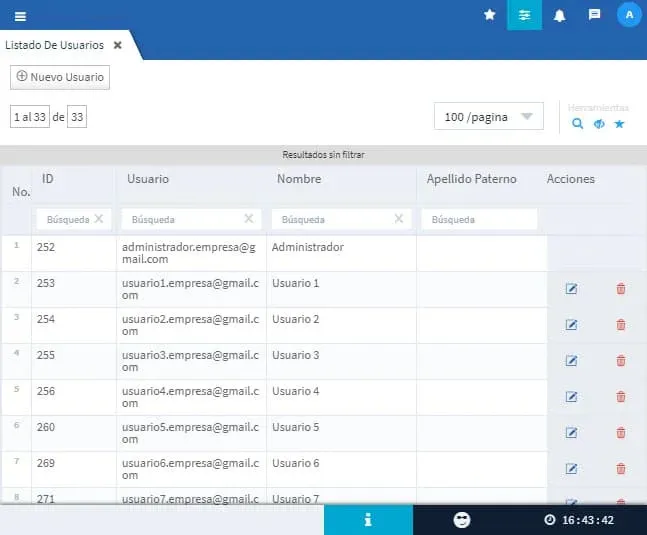Click the sunglasses face icon in footer

462,520
